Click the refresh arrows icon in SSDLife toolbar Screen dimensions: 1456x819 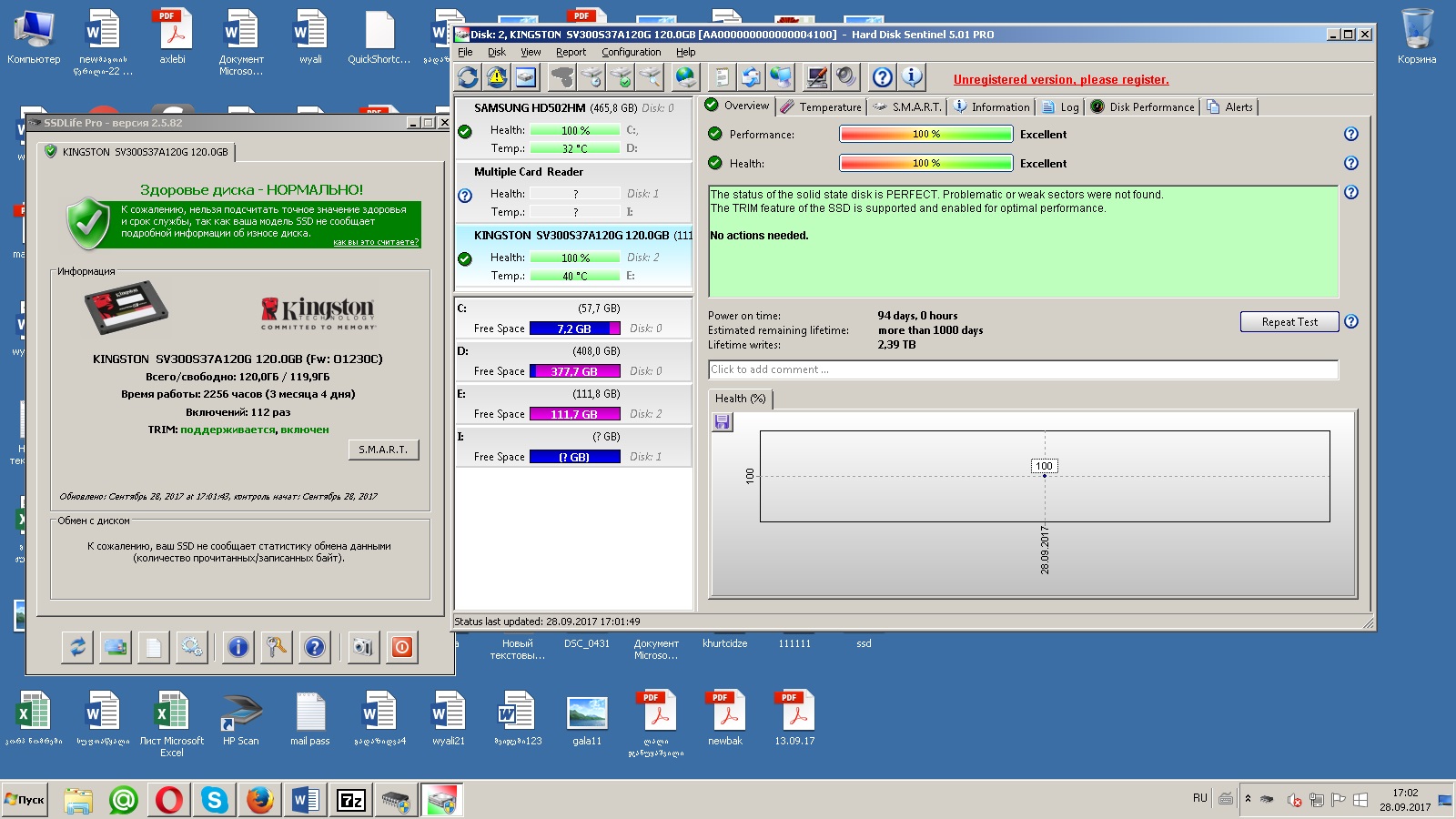point(77,647)
